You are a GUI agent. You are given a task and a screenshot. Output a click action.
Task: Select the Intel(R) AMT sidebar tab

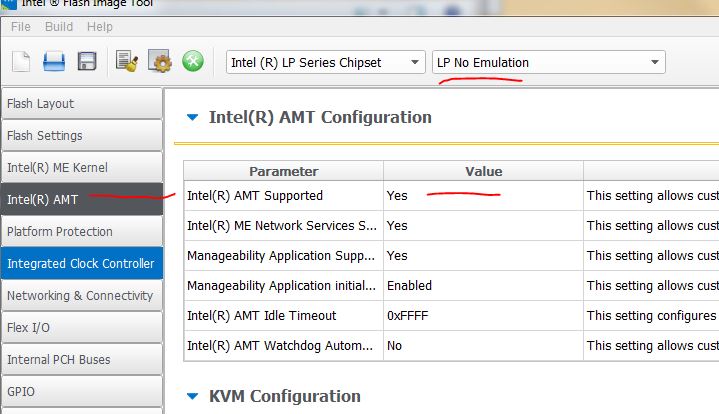click(x=82, y=199)
